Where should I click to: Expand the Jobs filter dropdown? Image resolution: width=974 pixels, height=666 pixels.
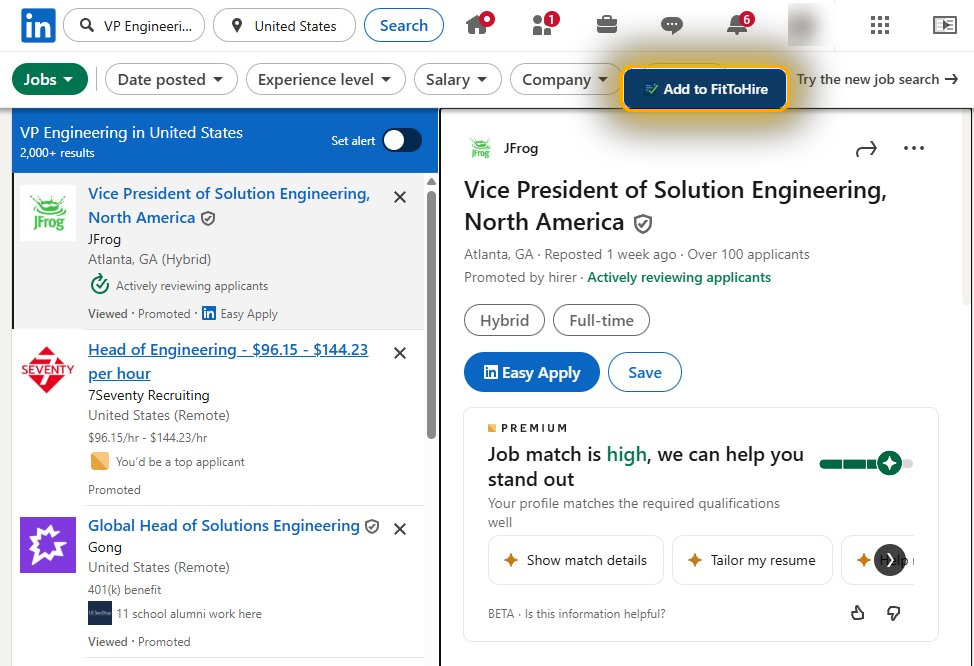point(50,80)
